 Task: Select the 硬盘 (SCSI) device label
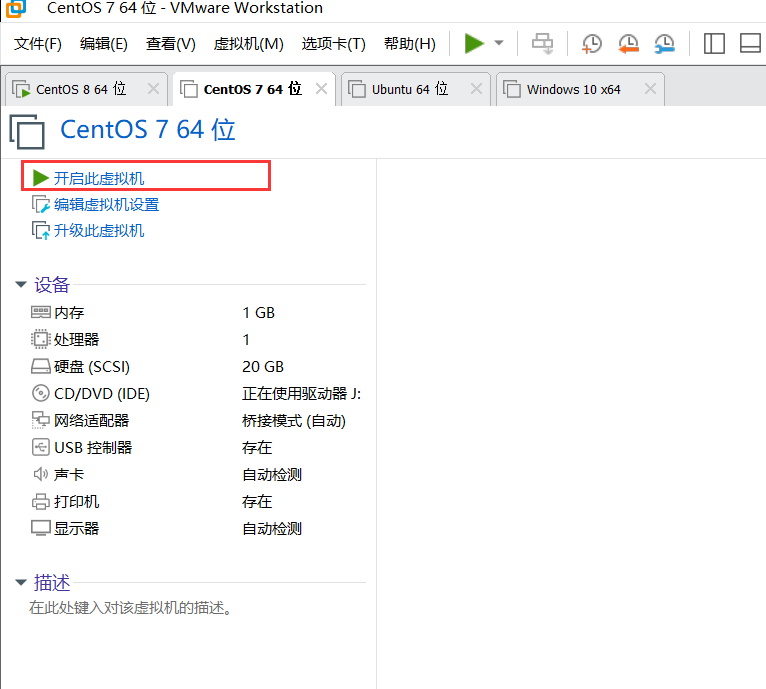(x=92, y=366)
